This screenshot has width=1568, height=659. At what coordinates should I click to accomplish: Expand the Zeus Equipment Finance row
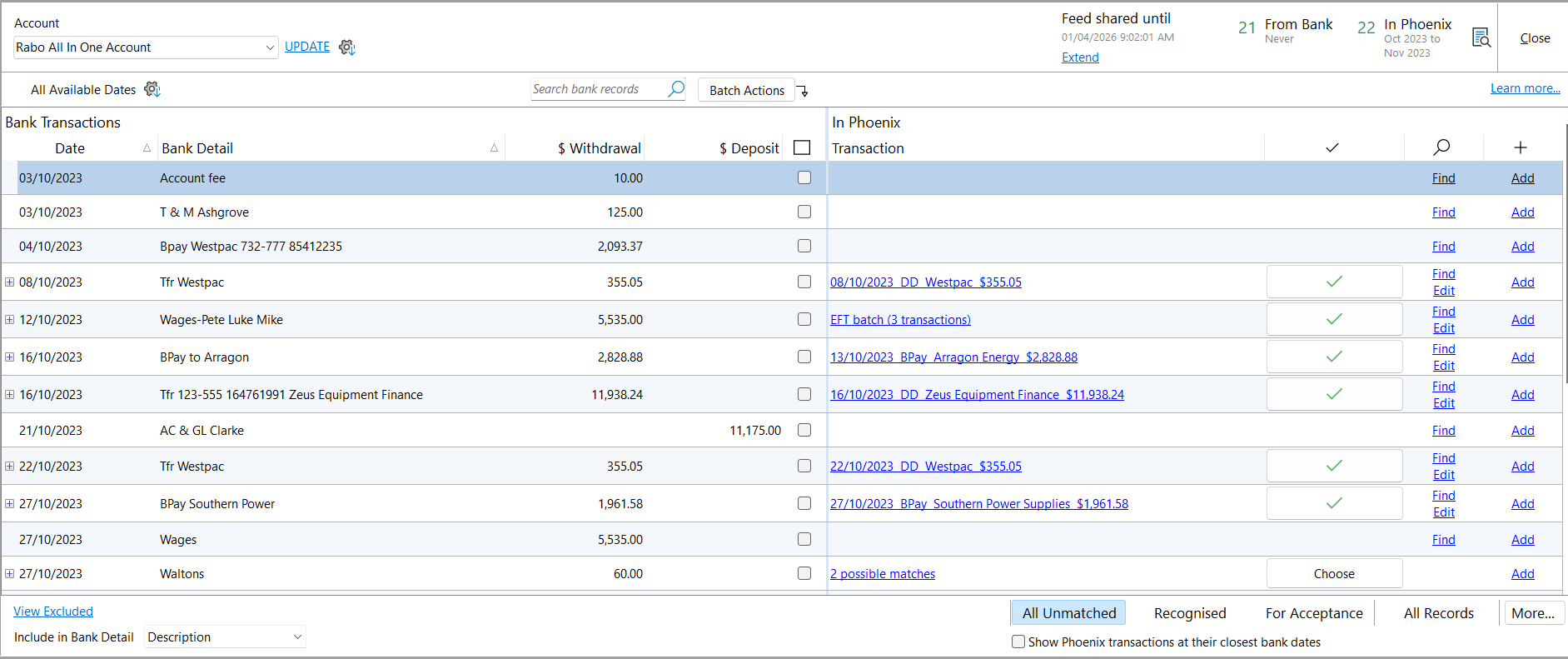coord(10,394)
